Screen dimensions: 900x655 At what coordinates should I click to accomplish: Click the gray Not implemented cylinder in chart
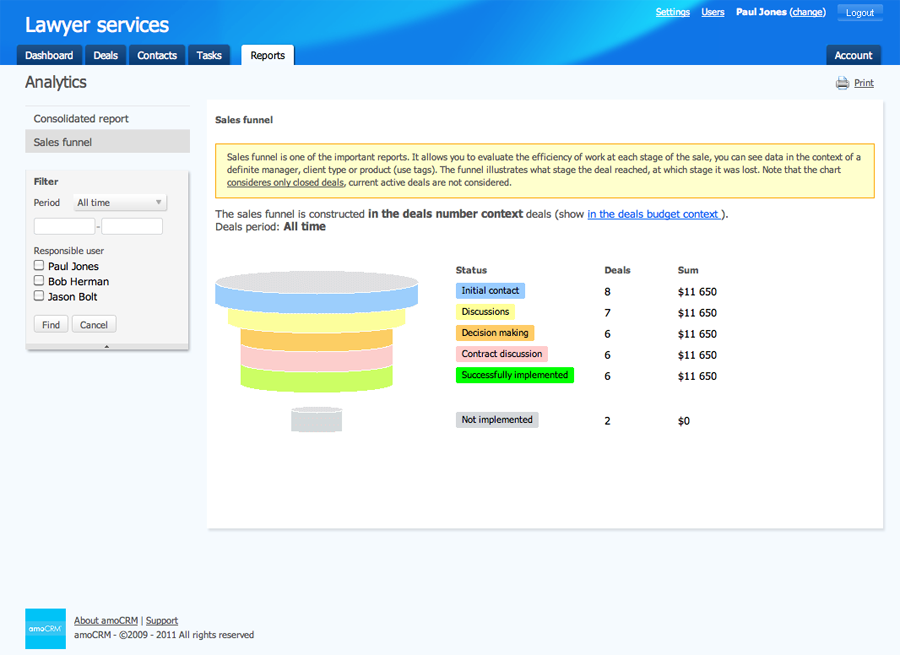317,419
